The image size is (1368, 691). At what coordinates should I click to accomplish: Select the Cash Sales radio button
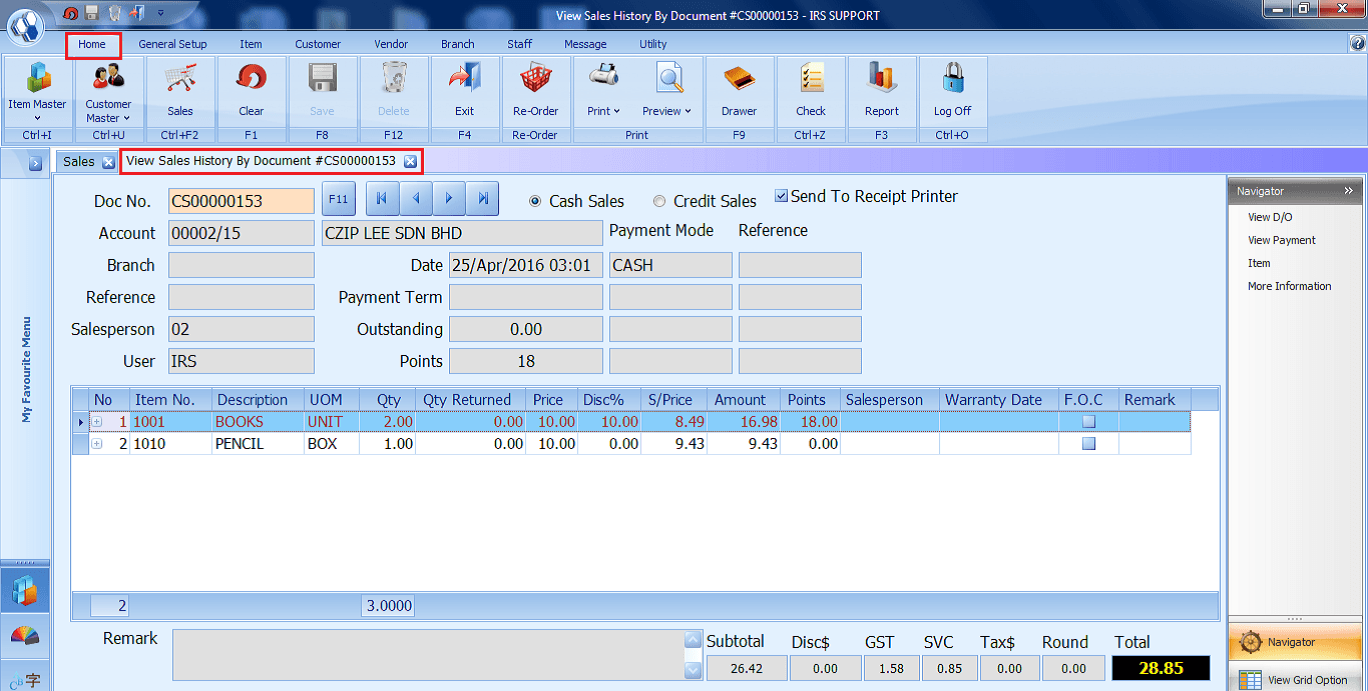(x=534, y=201)
